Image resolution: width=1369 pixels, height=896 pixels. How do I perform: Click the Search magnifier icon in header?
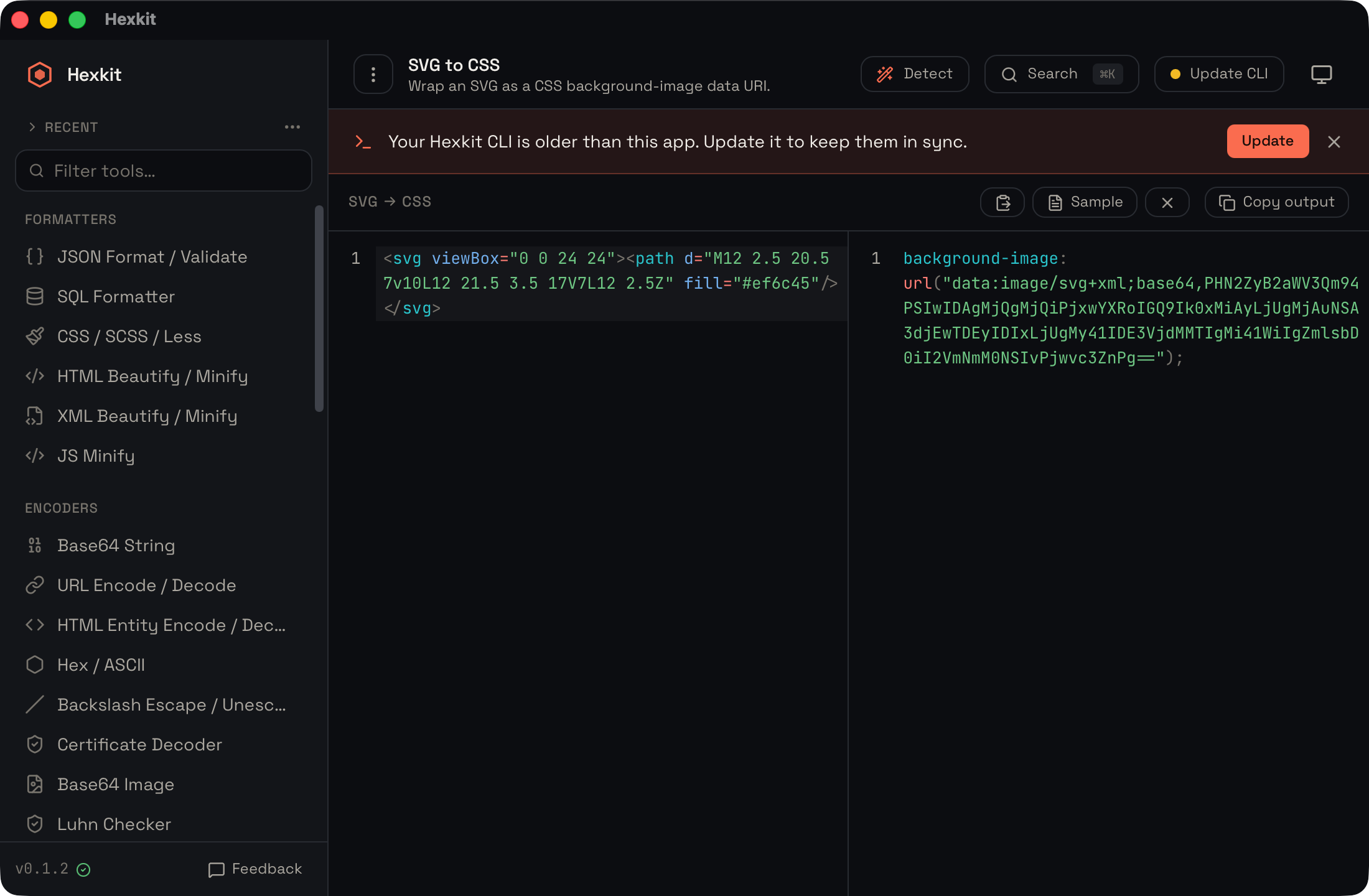click(x=1009, y=75)
